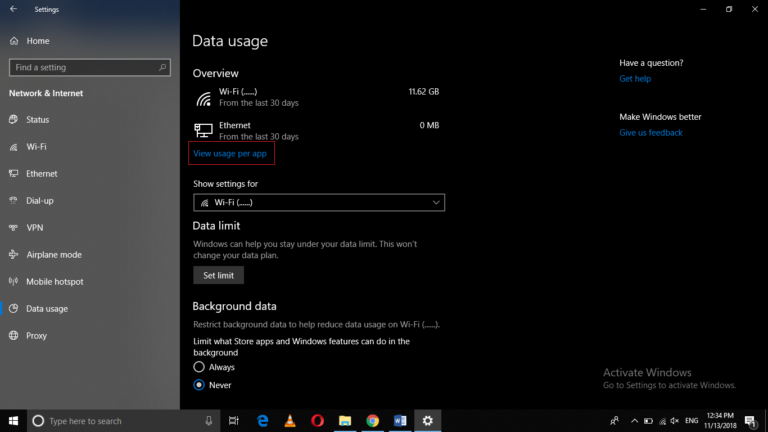Open Google Chrome from taskbar

(372, 421)
